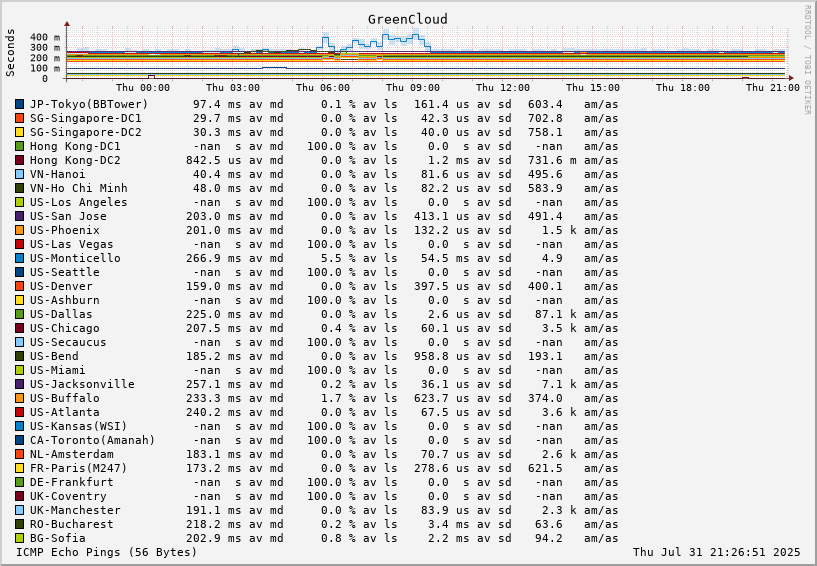Select the 'SG-Singapore-DC2' legend label
817x566 pixels.
point(85,132)
